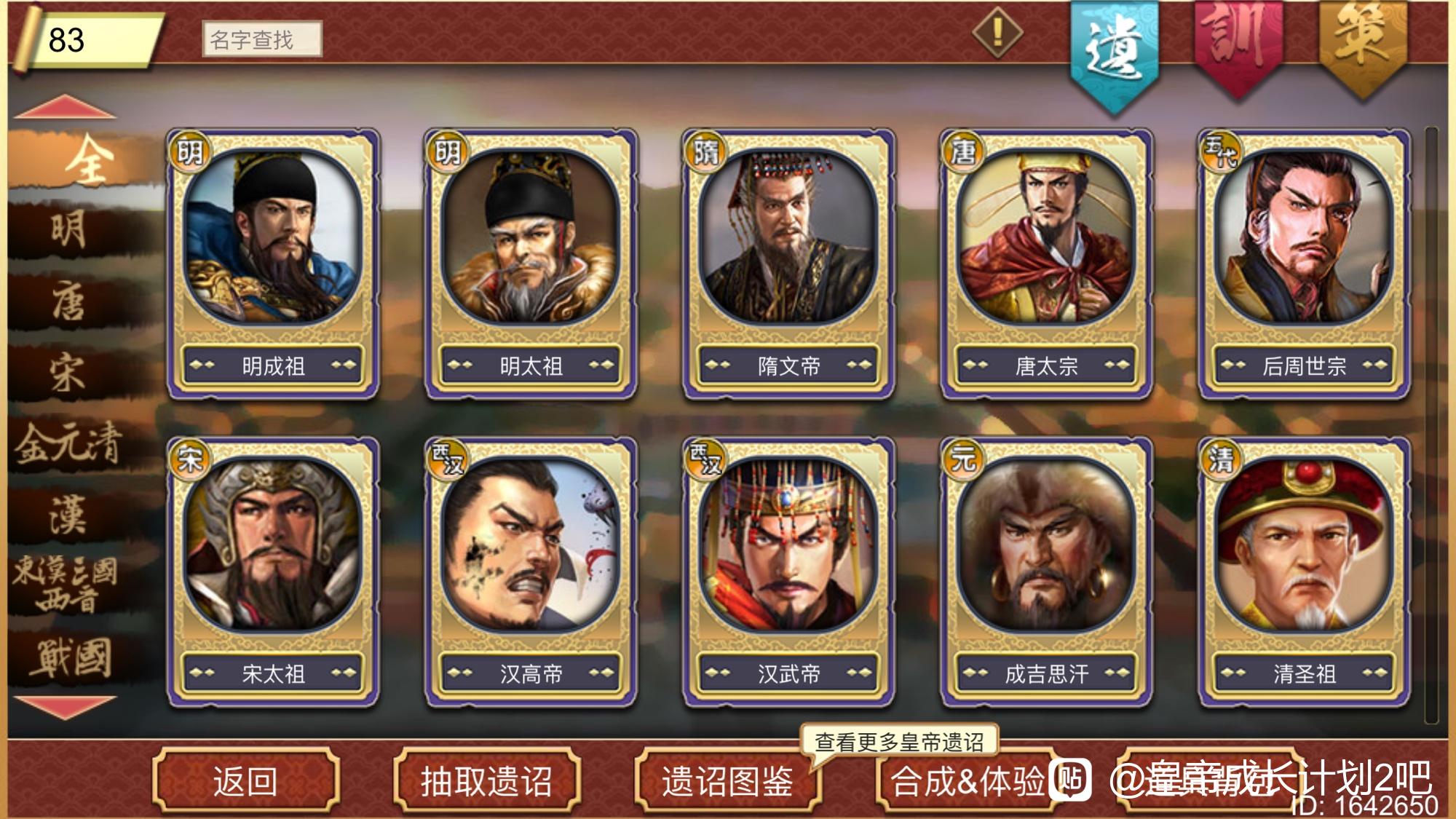
Task: Click the up arrow above dynasty list
Action: pyautogui.click(x=65, y=107)
